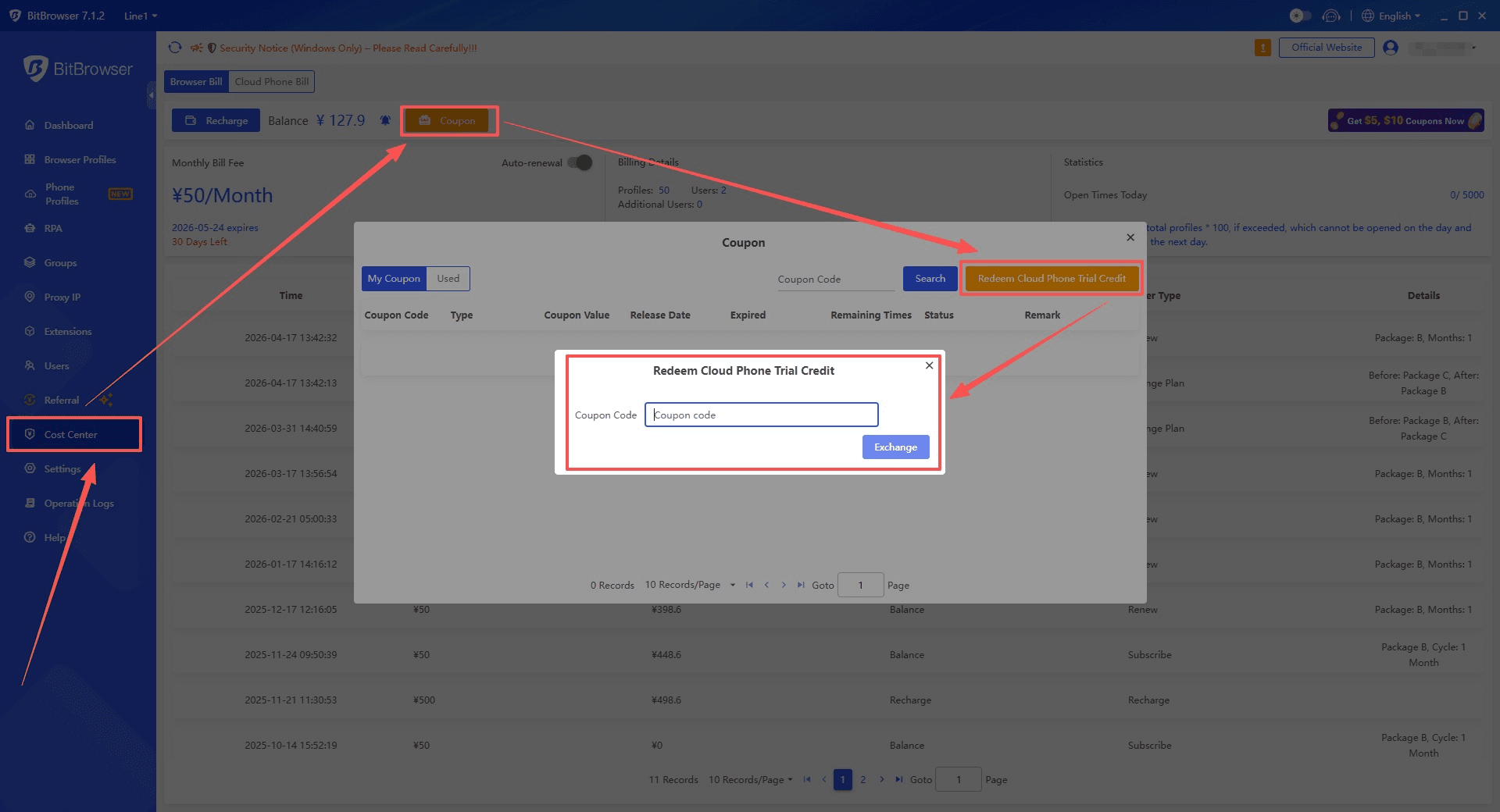The height and width of the screenshot is (812, 1500).
Task: Go to last page in Coupon dialog
Action: coord(801,585)
